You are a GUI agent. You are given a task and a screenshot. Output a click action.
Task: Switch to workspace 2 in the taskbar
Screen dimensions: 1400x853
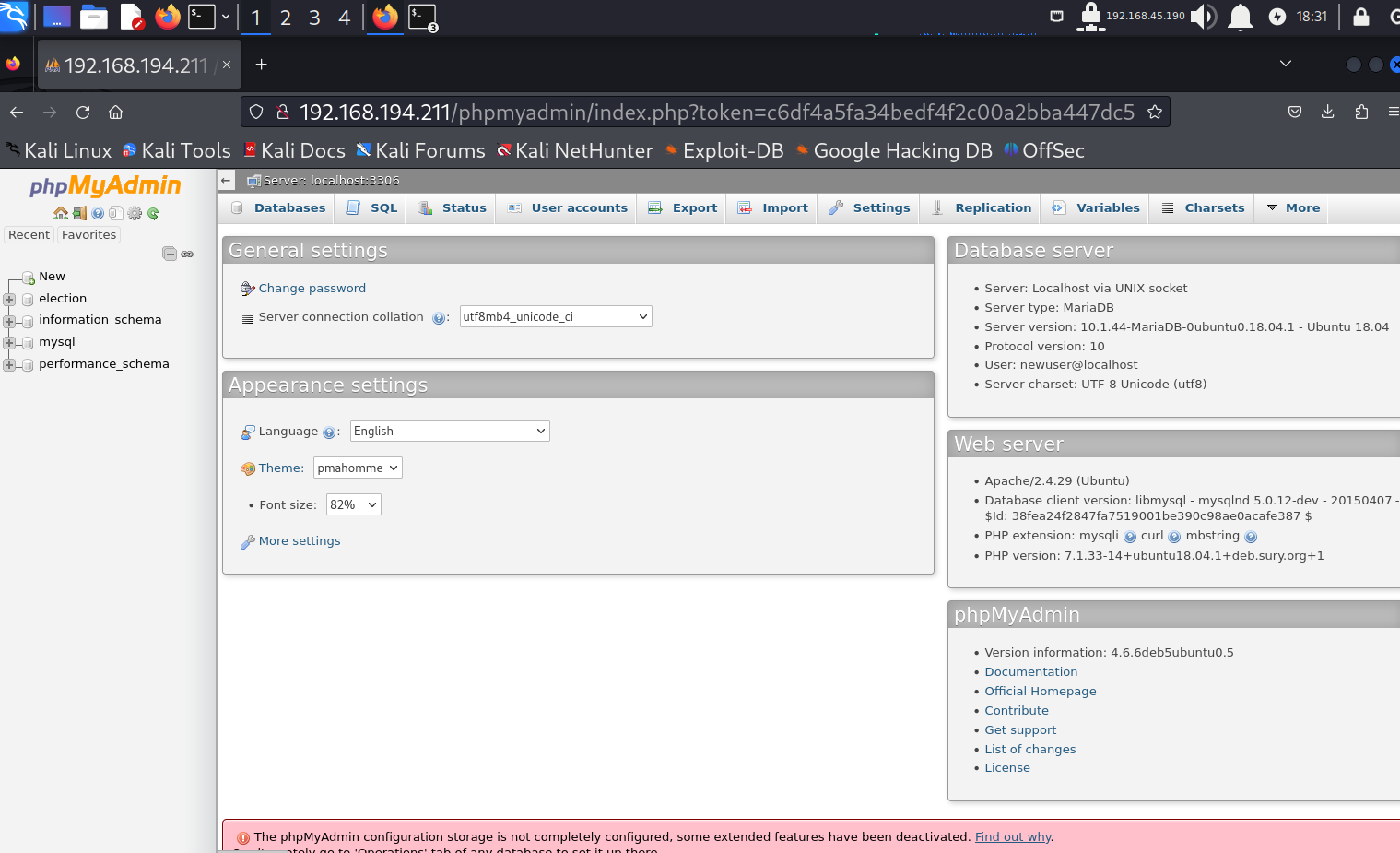click(286, 18)
